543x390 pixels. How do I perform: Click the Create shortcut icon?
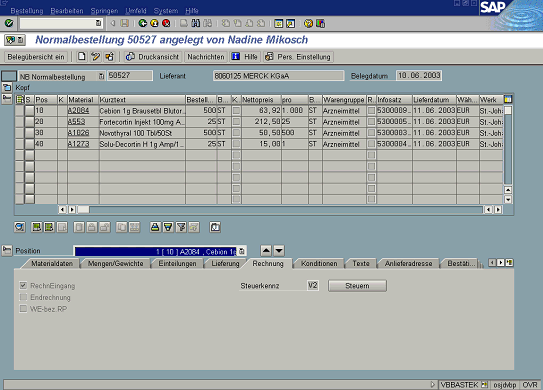point(290,23)
